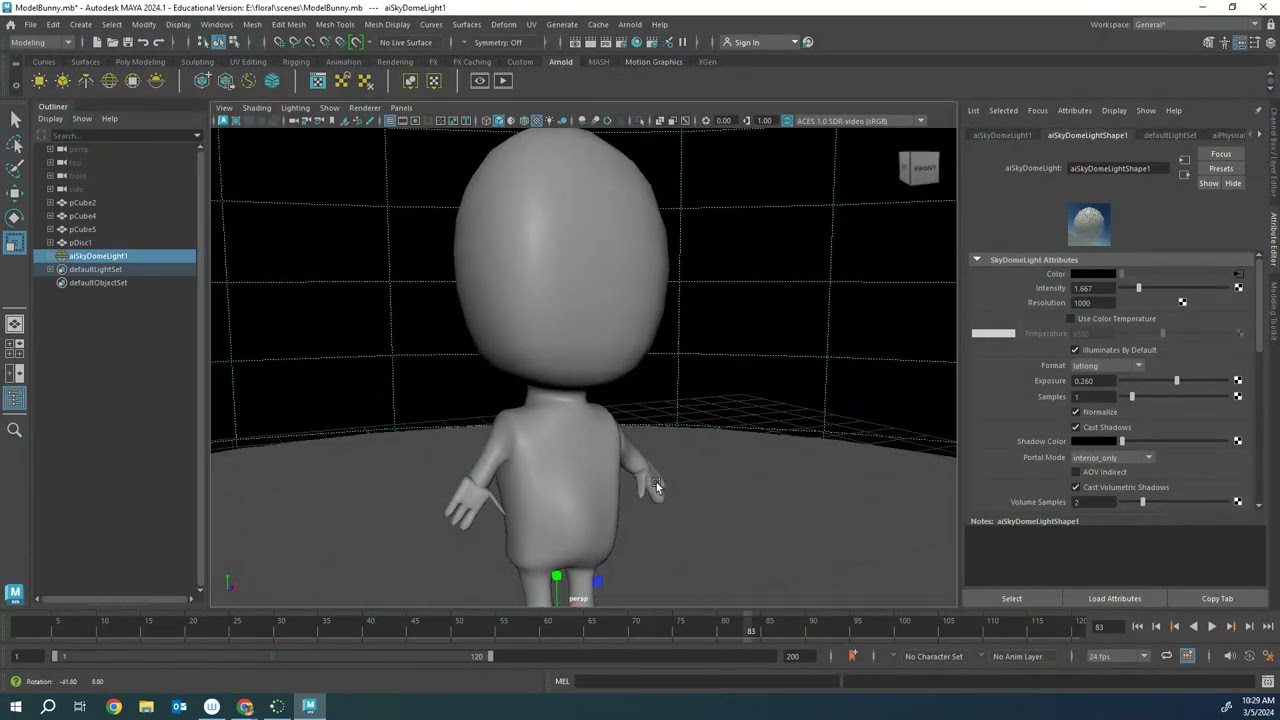1280x720 pixels.
Task: Click the Presets button
Action: tap(1221, 169)
